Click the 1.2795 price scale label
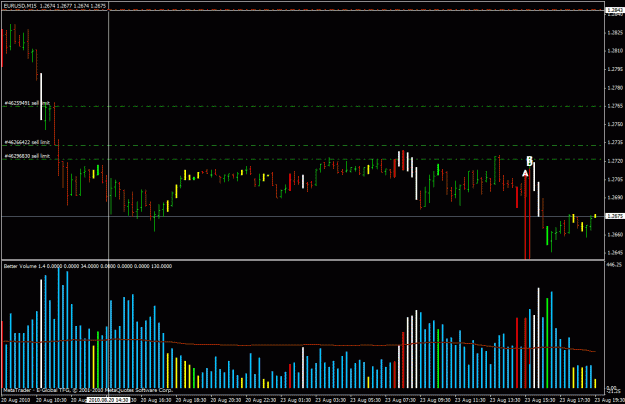 click(x=615, y=69)
